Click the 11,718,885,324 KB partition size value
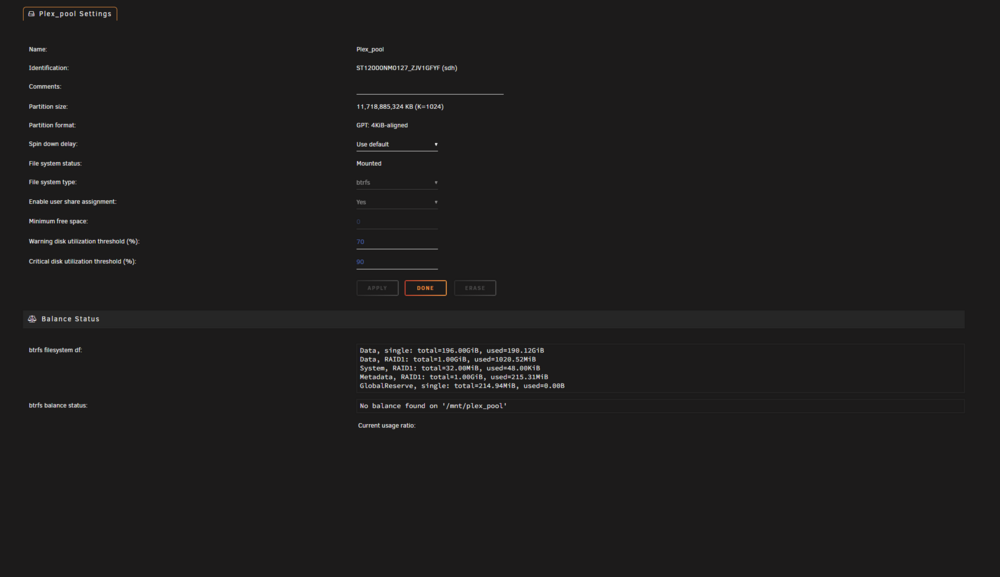This screenshot has width=1000, height=577. (400, 106)
